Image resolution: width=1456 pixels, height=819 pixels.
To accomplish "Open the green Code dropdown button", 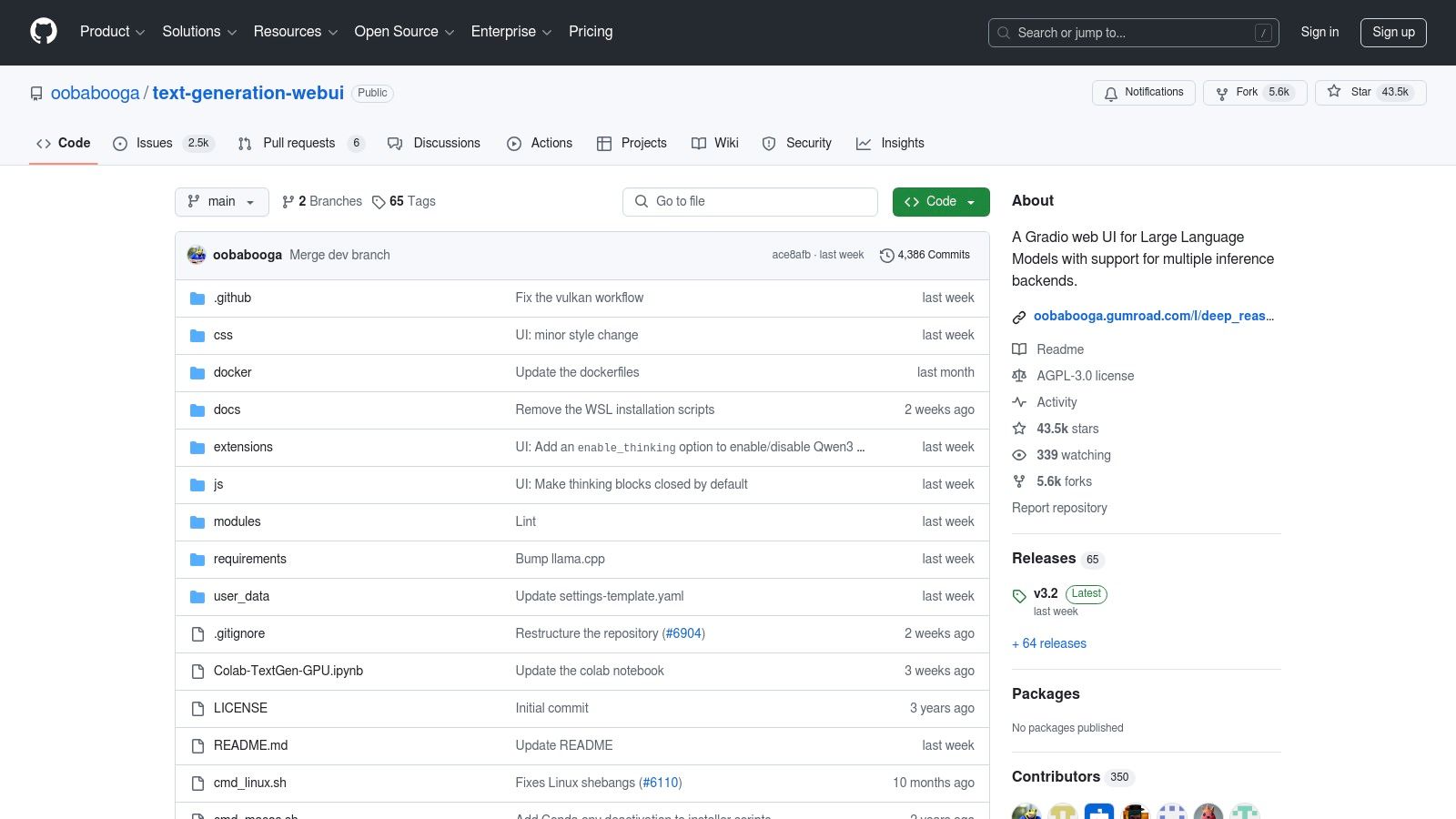I will tap(941, 202).
